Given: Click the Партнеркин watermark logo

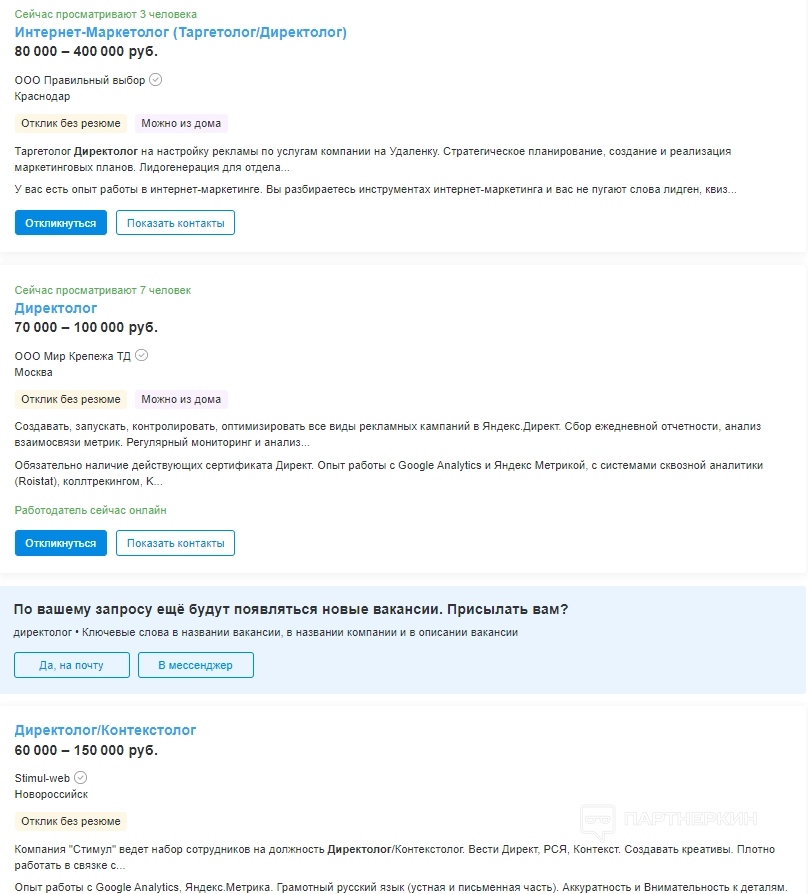Looking at the screenshot, I should [x=670, y=820].
